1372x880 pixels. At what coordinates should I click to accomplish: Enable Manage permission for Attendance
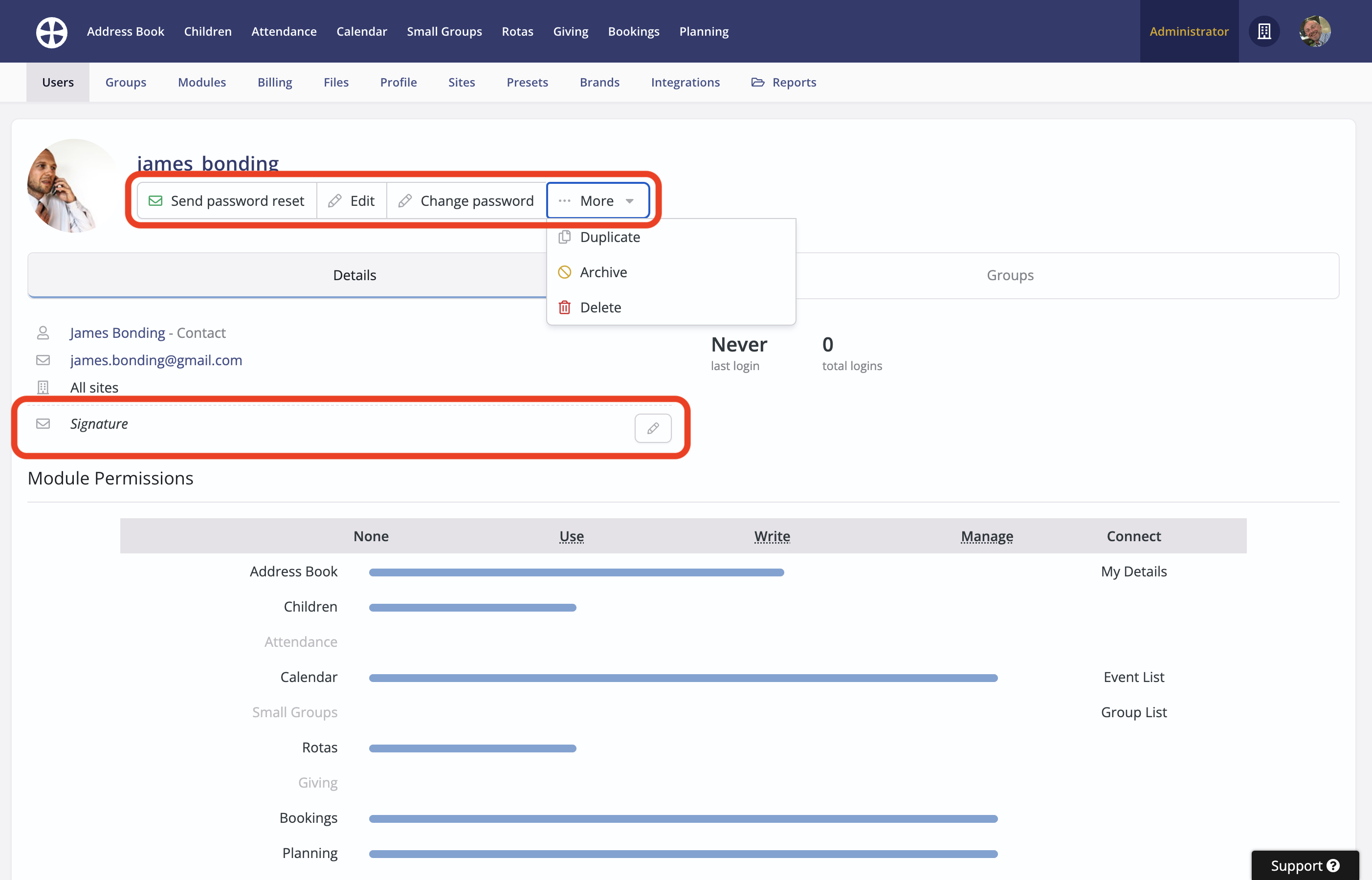[x=986, y=642]
